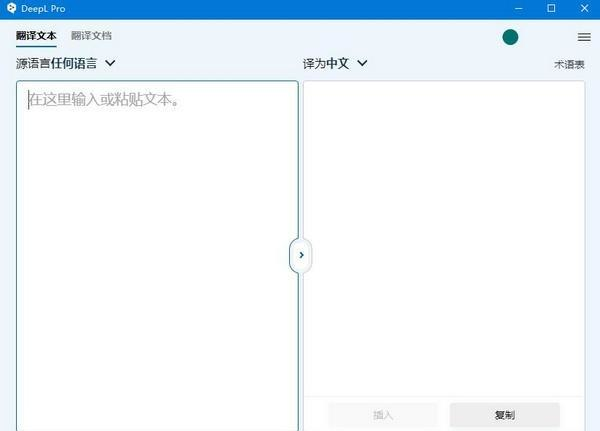This screenshot has width=600, height=431.
Task: Switch to the 翻译文本 tab
Action: pos(36,36)
